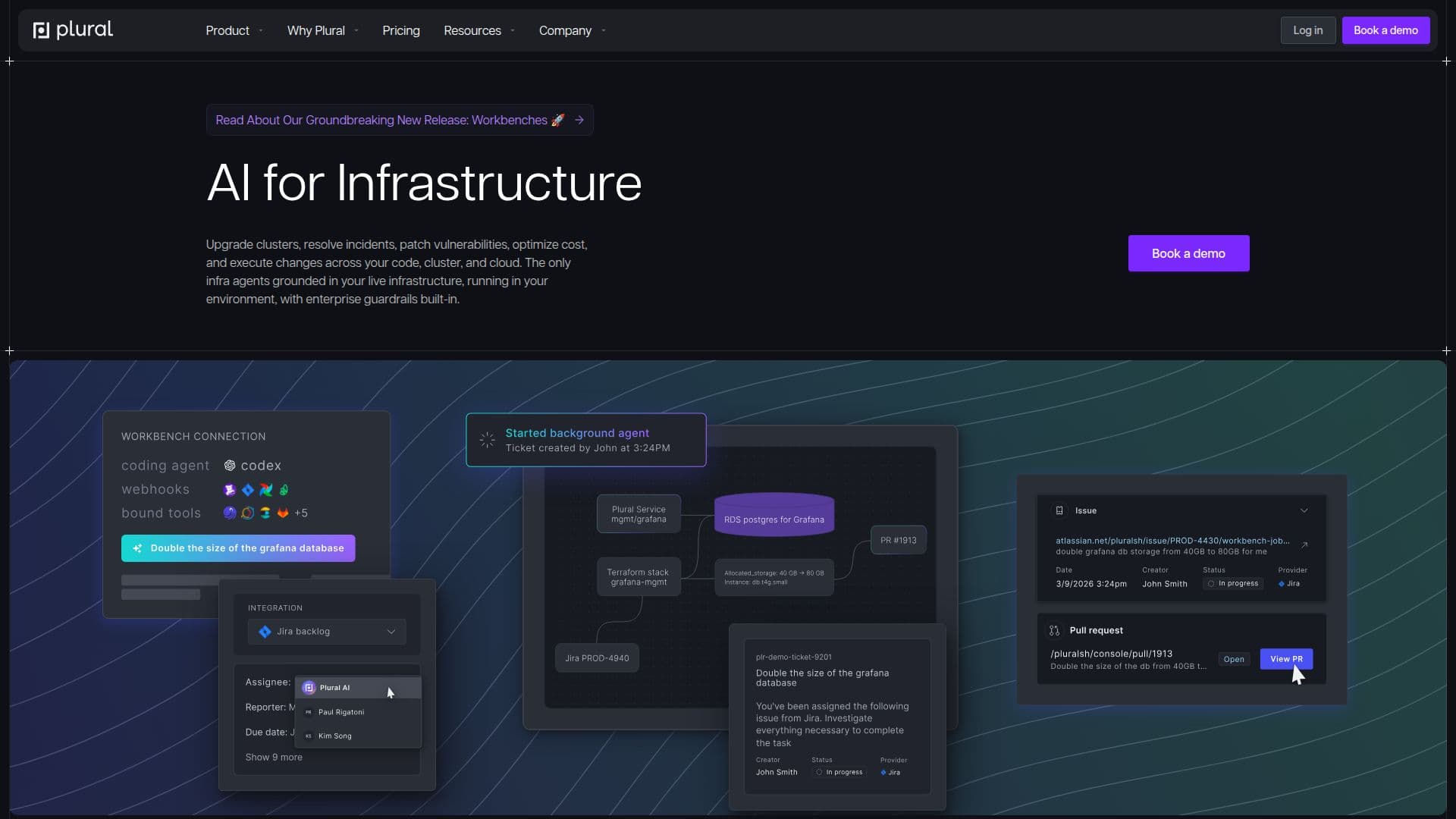The image size is (1456, 819).
Task: Go to the Pricing page
Action: 401,30
